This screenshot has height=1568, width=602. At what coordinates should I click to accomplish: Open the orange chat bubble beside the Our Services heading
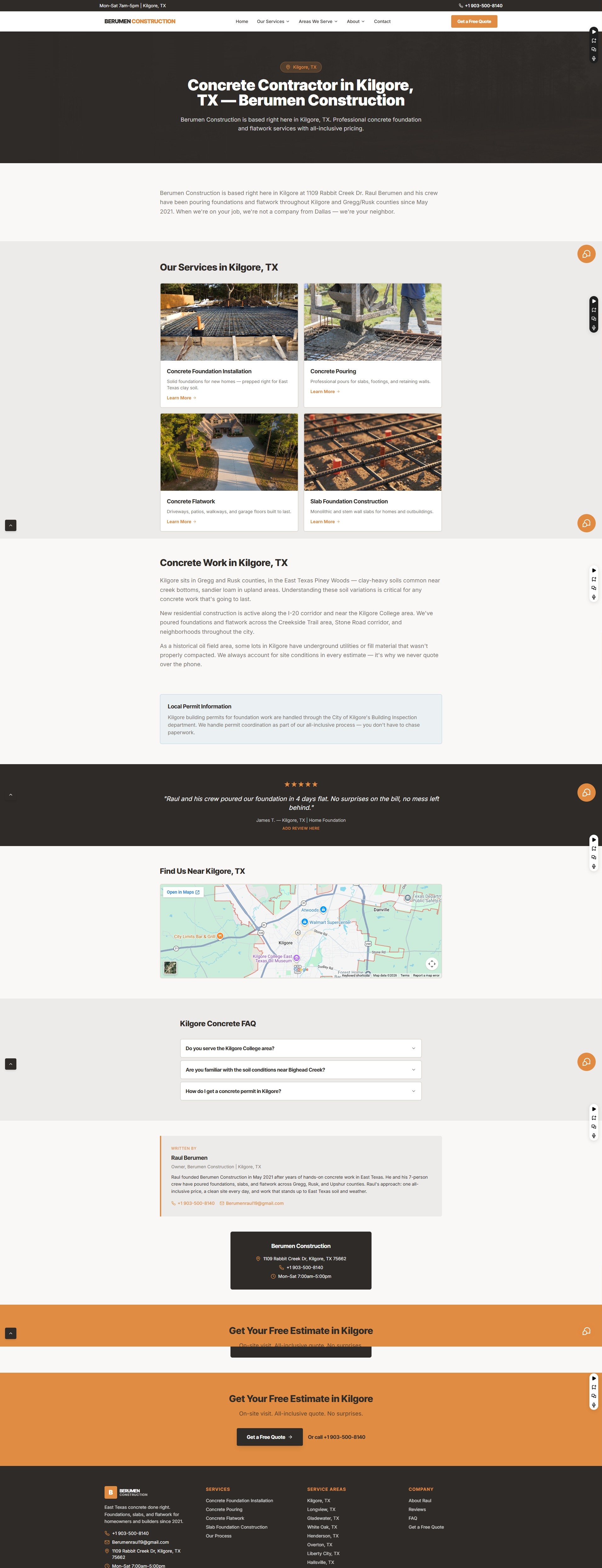(x=586, y=254)
